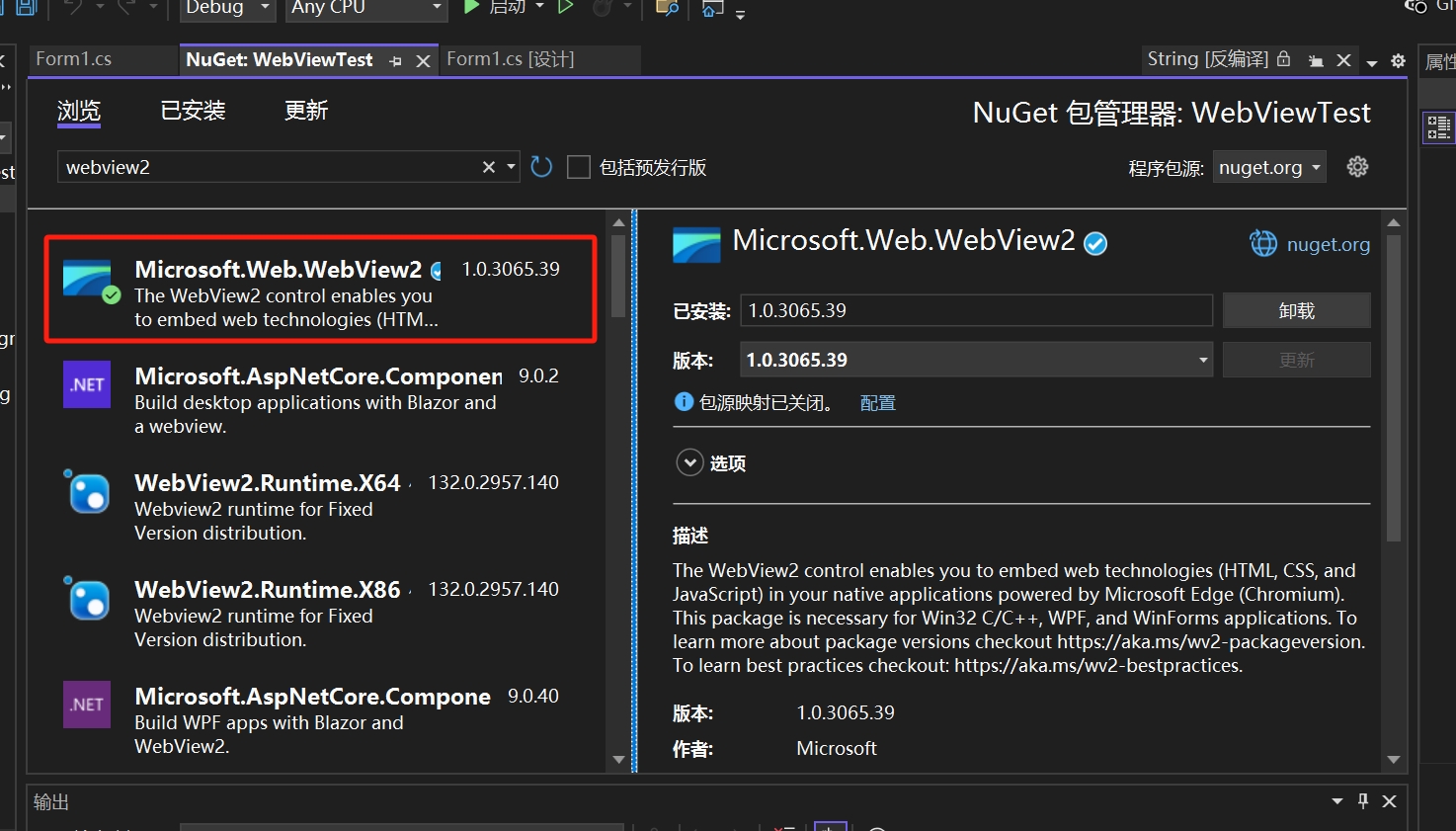Click the Find in Files toolbar icon
1456x831 pixels.
coord(668,8)
